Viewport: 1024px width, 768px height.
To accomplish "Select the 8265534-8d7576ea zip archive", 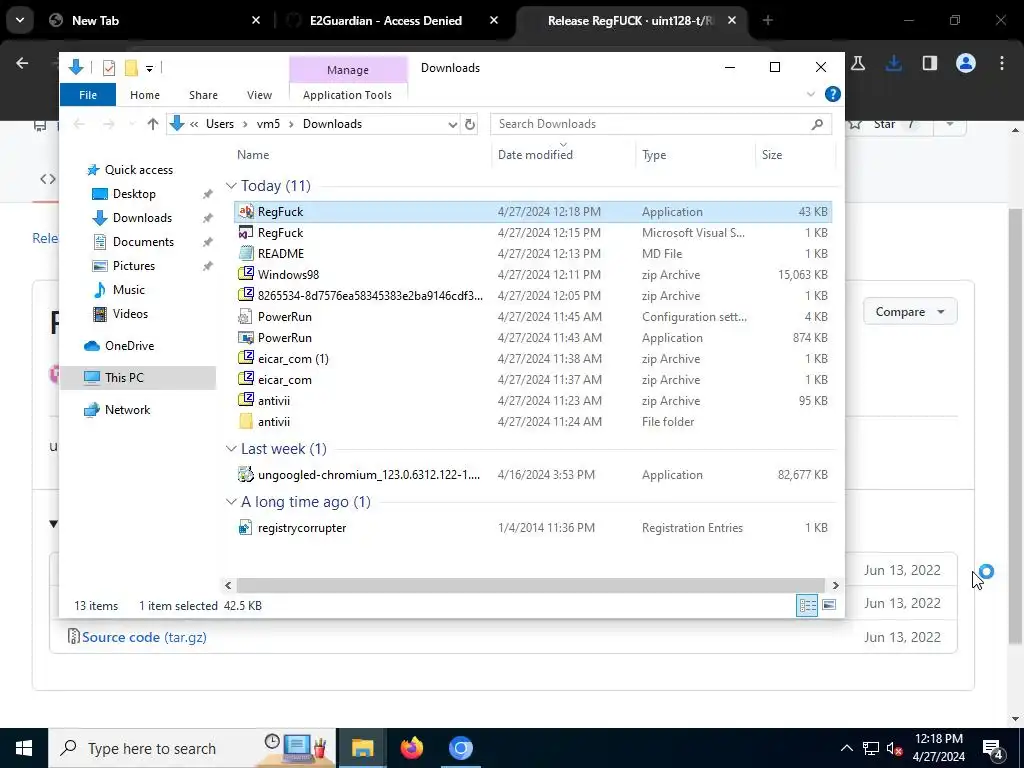I will (532, 296).
